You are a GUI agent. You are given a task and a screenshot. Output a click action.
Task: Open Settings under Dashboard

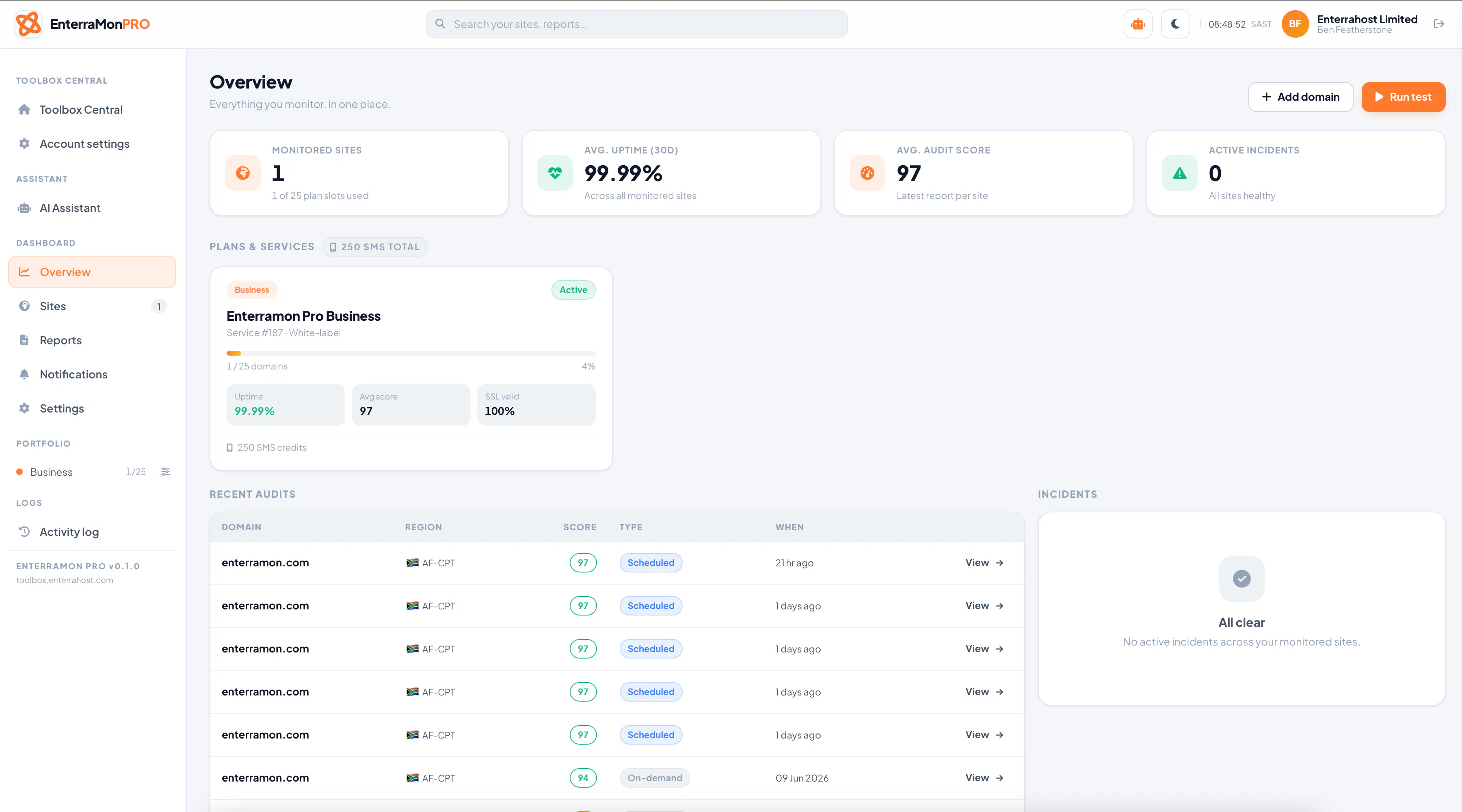pyautogui.click(x=92, y=408)
